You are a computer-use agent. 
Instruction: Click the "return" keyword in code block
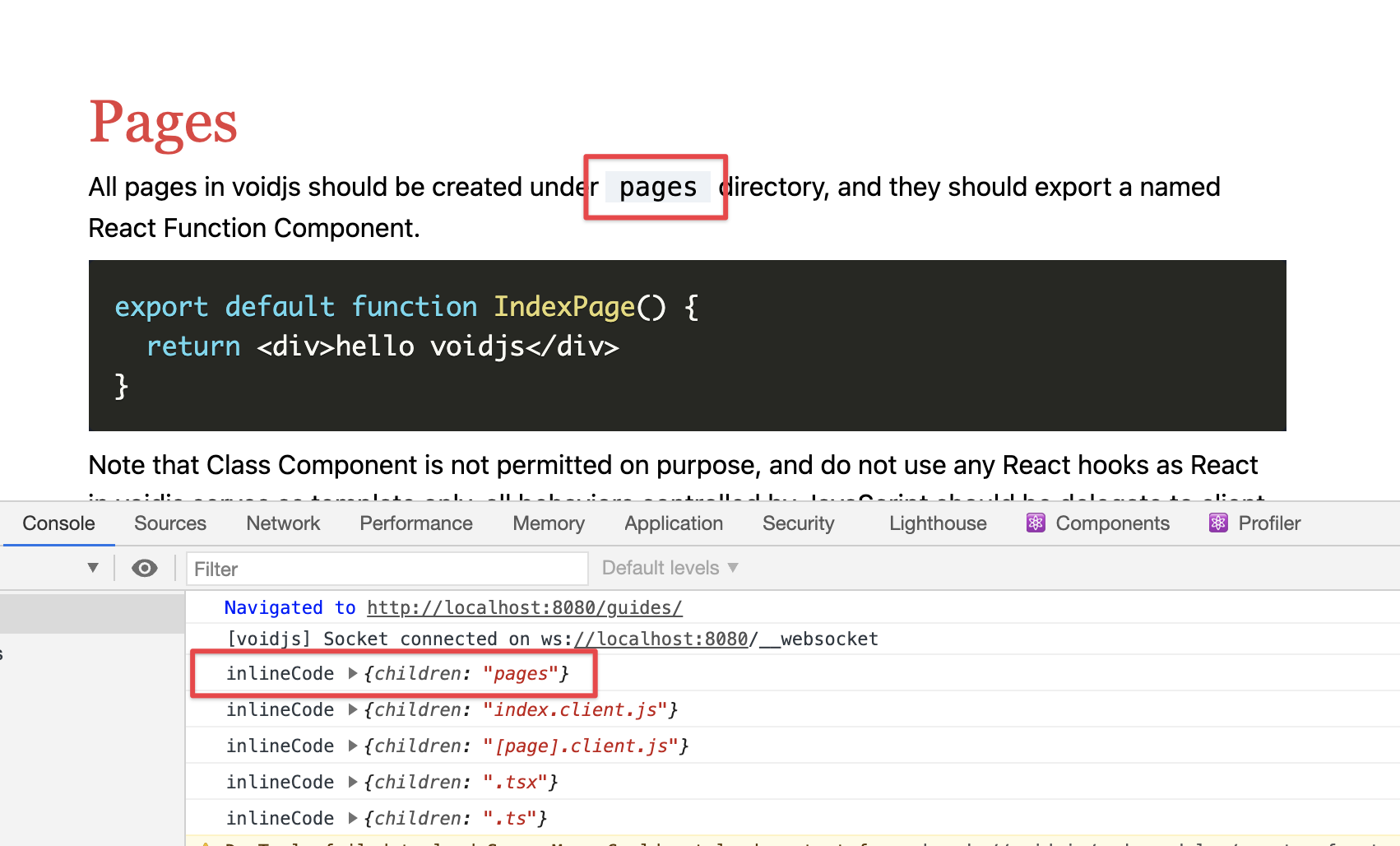pyautogui.click(x=193, y=346)
